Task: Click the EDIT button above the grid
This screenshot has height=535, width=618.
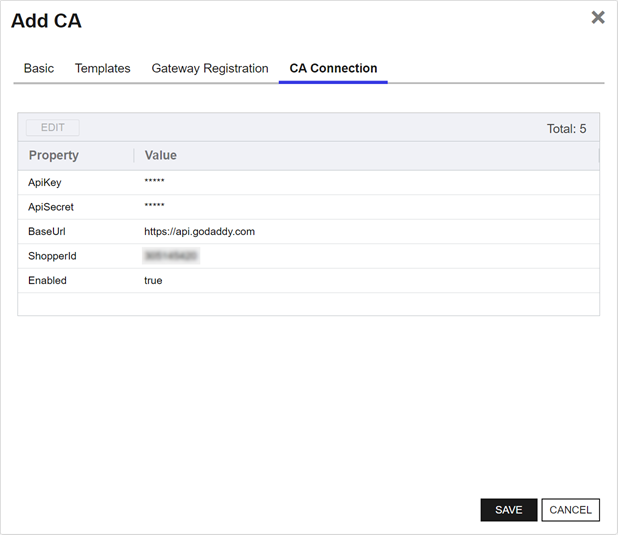Action: click(x=53, y=128)
